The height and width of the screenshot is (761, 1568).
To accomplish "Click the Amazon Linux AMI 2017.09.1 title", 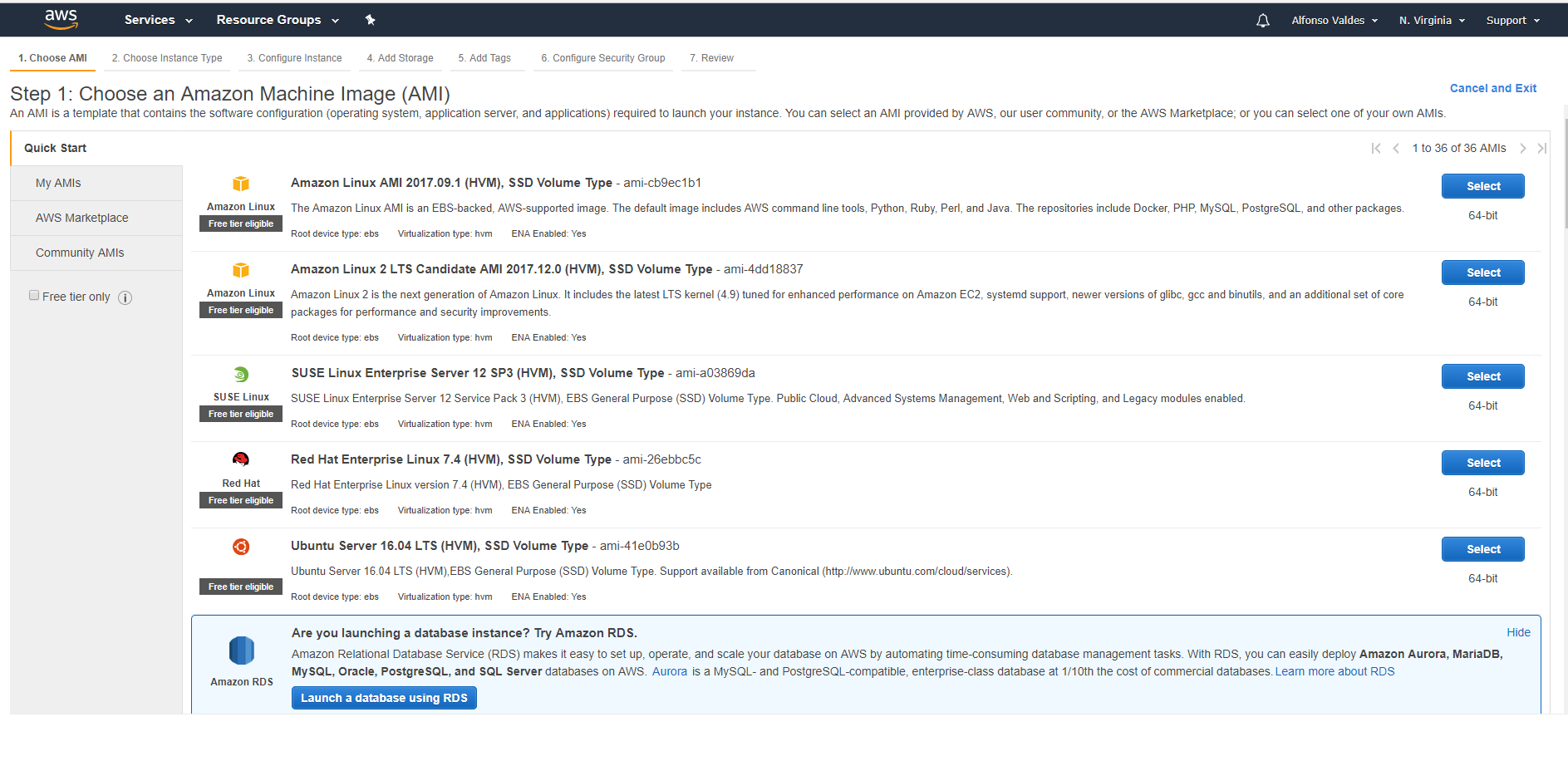I will pyautogui.click(x=451, y=183).
